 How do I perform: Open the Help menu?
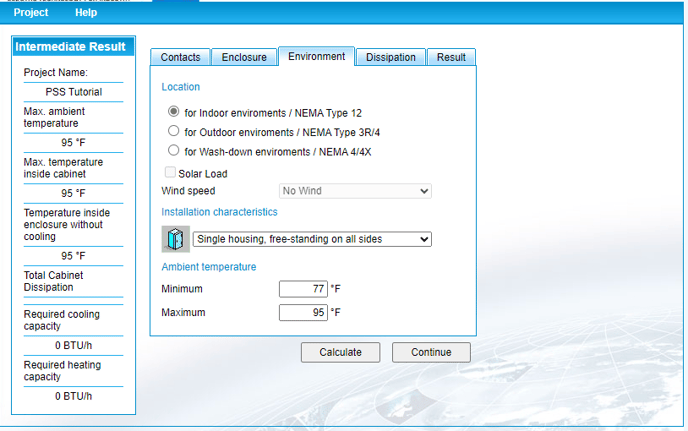(86, 12)
